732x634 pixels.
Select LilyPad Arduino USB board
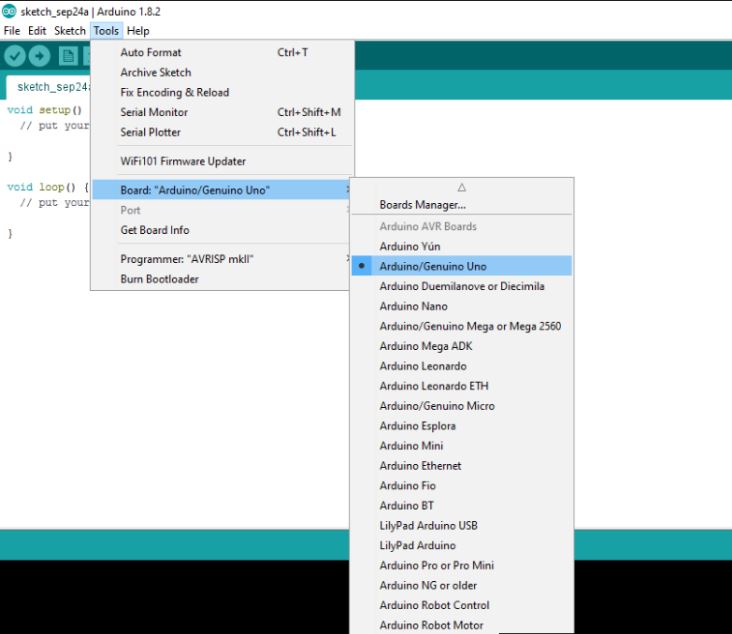pos(461,526)
